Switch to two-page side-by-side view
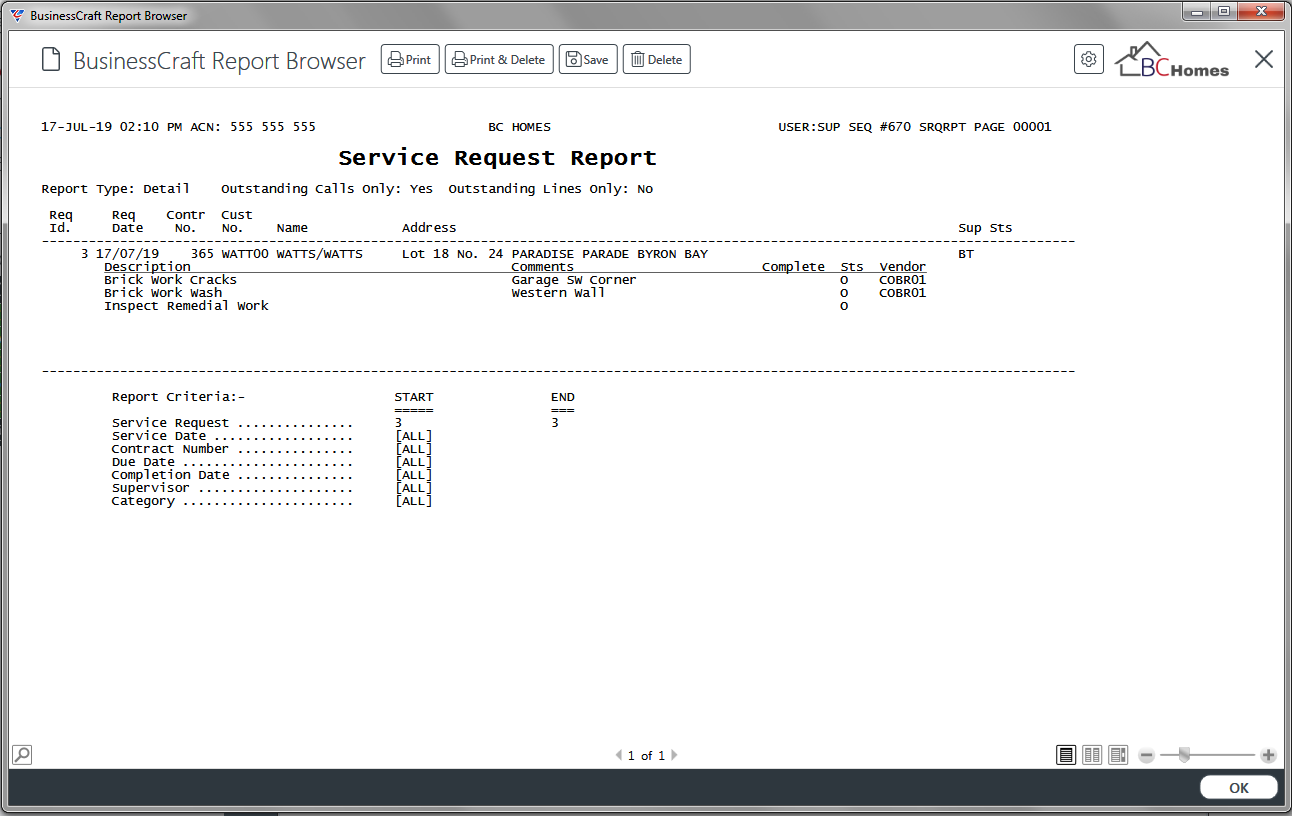Viewport: 1292px width, 816px height. [1092, 755]
